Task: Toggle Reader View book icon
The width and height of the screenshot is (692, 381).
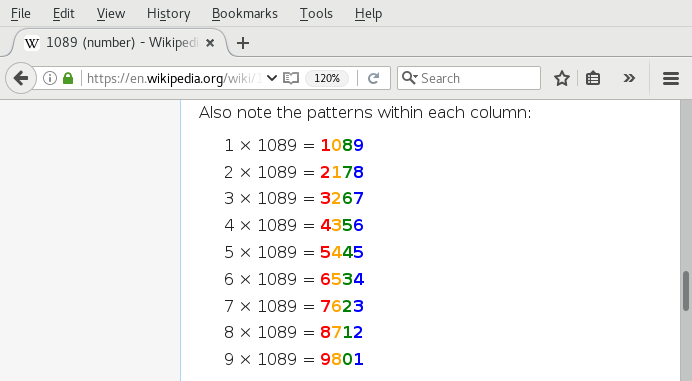Action: [291, 78]
